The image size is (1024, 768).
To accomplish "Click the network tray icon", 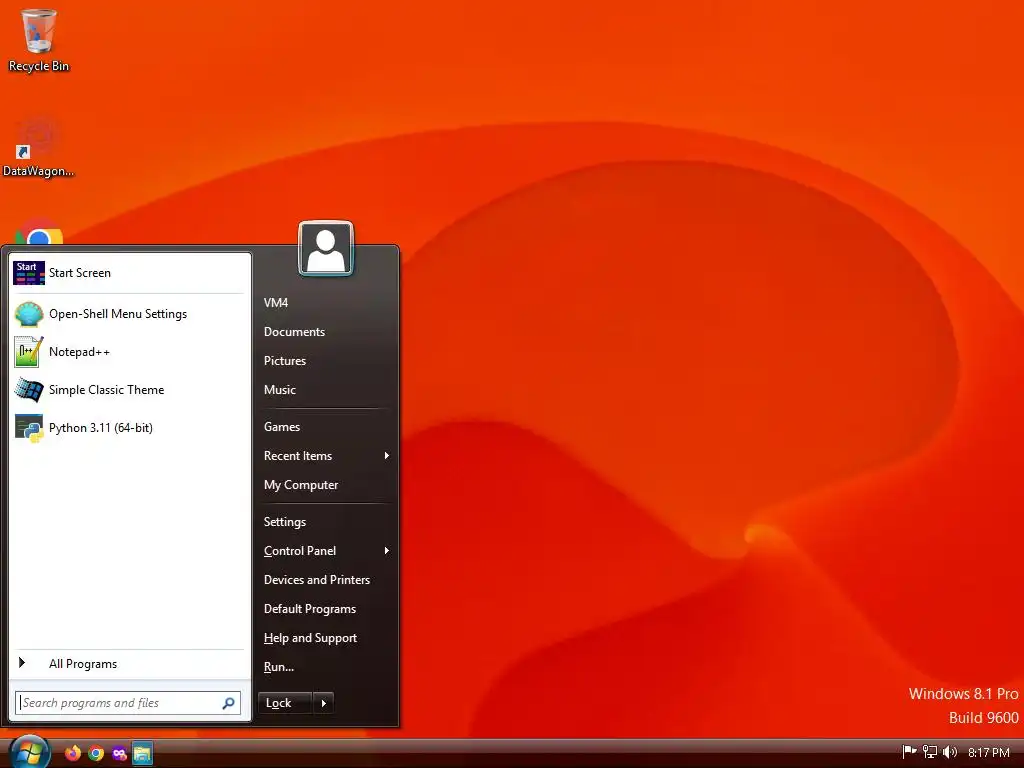I will tap(929, 752).
